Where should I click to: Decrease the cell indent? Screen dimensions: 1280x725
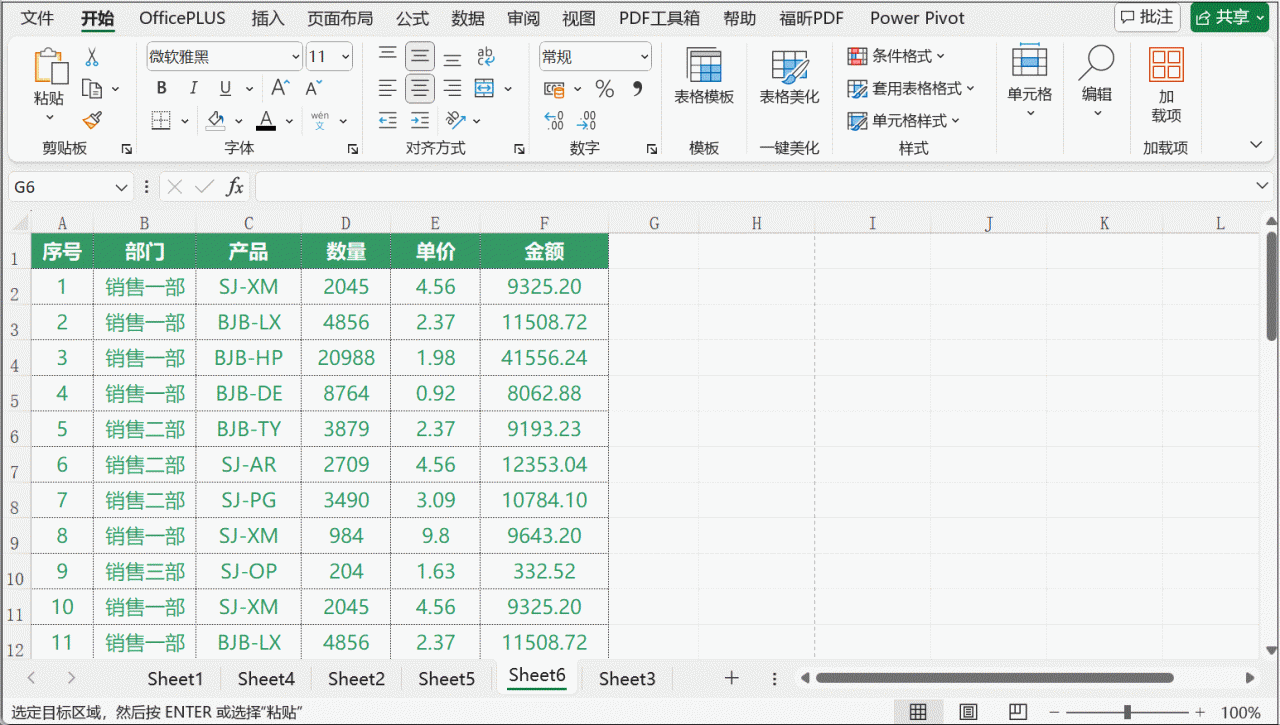pos(388,121)
